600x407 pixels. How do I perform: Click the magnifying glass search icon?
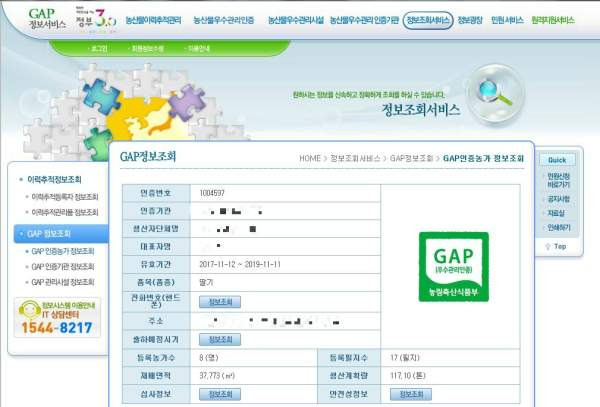coord(495,94)
